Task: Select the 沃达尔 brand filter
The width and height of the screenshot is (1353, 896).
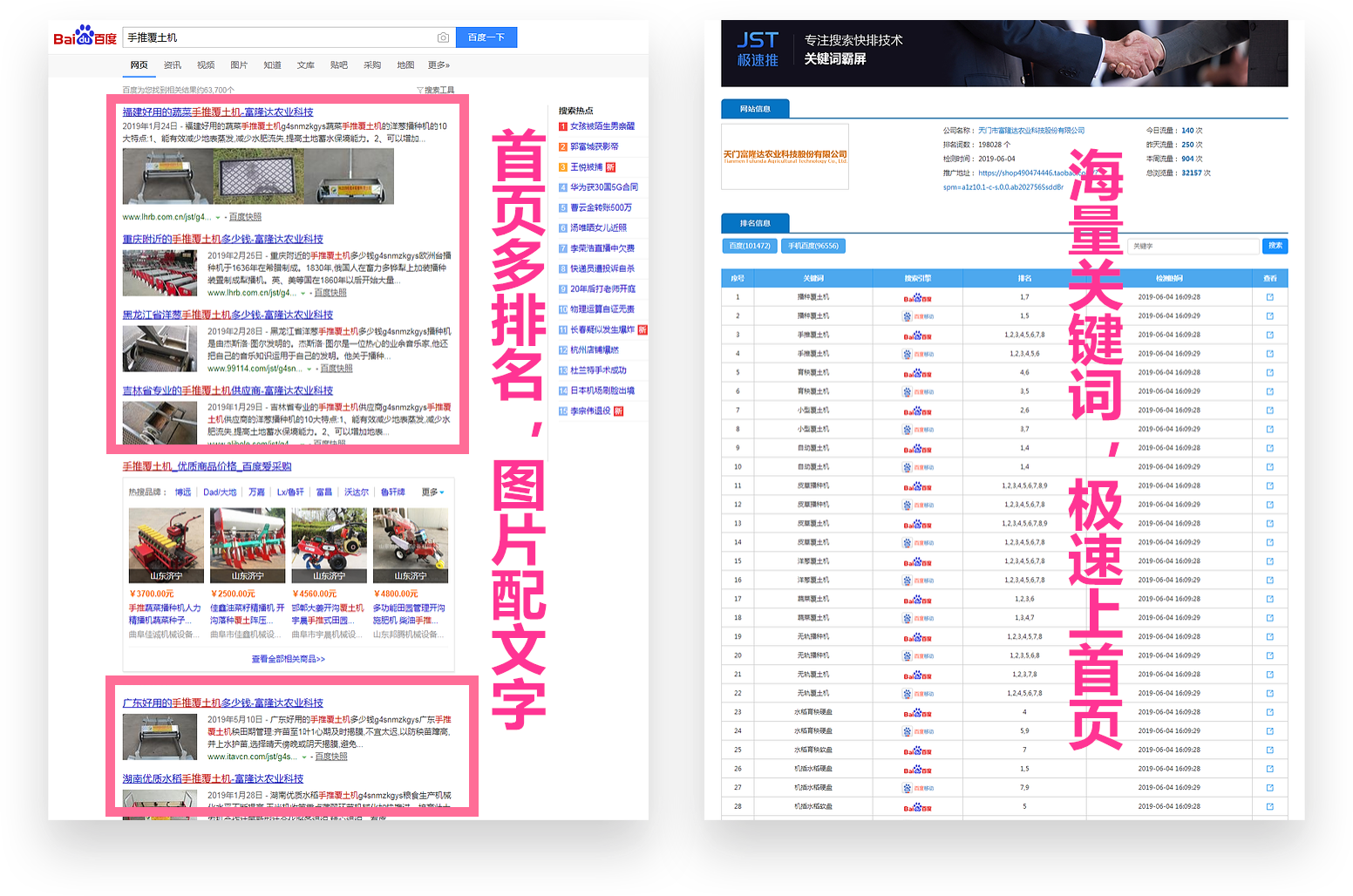Action: 356,492
